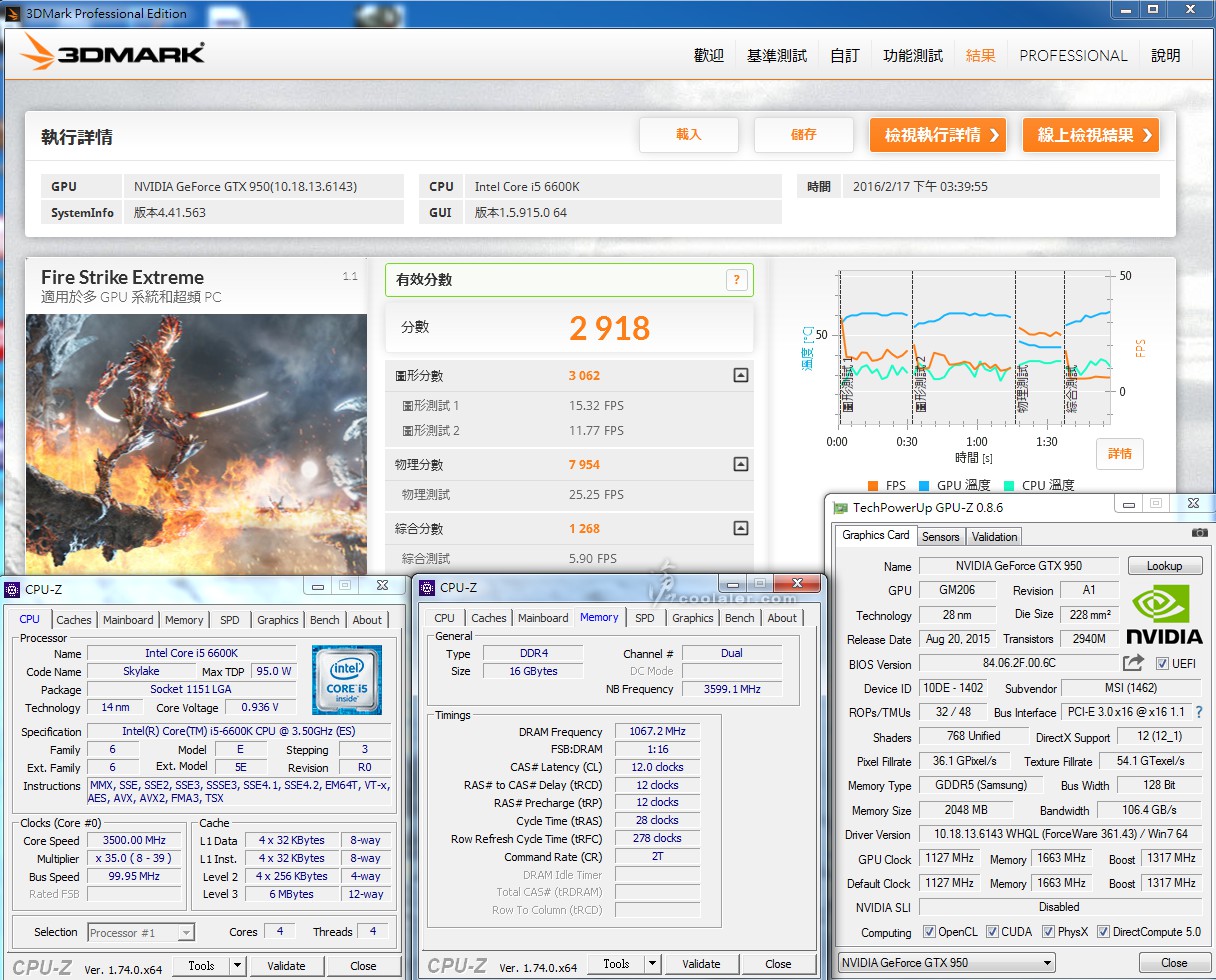This screenshot has height=980, width=1216.
Task: Open the PROFESSIONAL tab
Action: tap(1073, 56)
